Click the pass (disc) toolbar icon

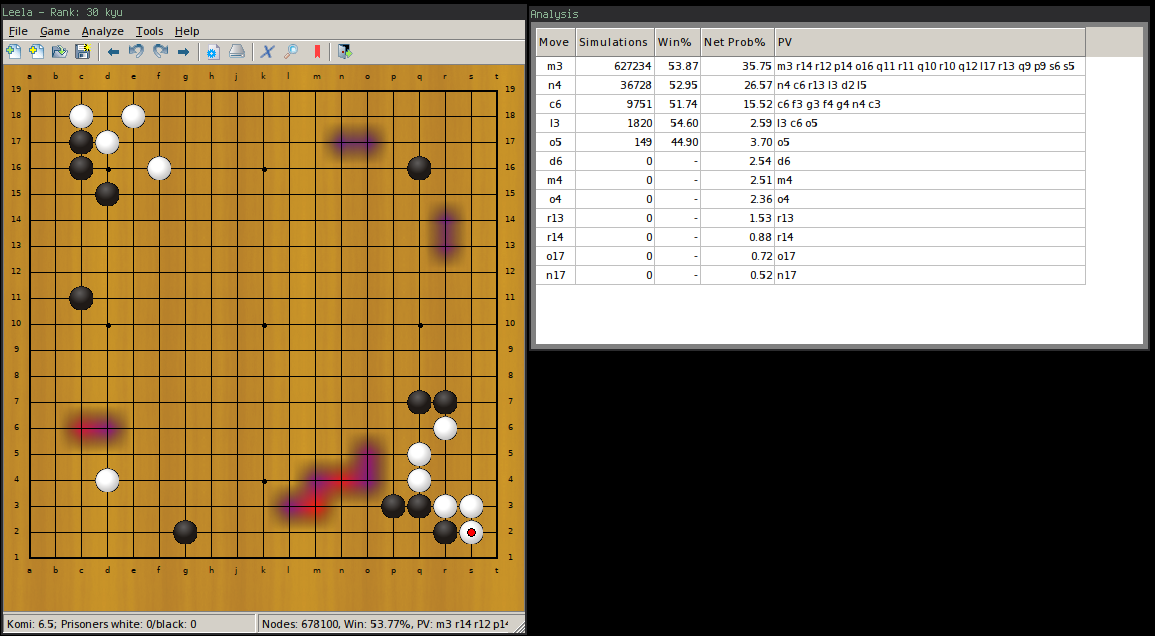coord(234,51)
